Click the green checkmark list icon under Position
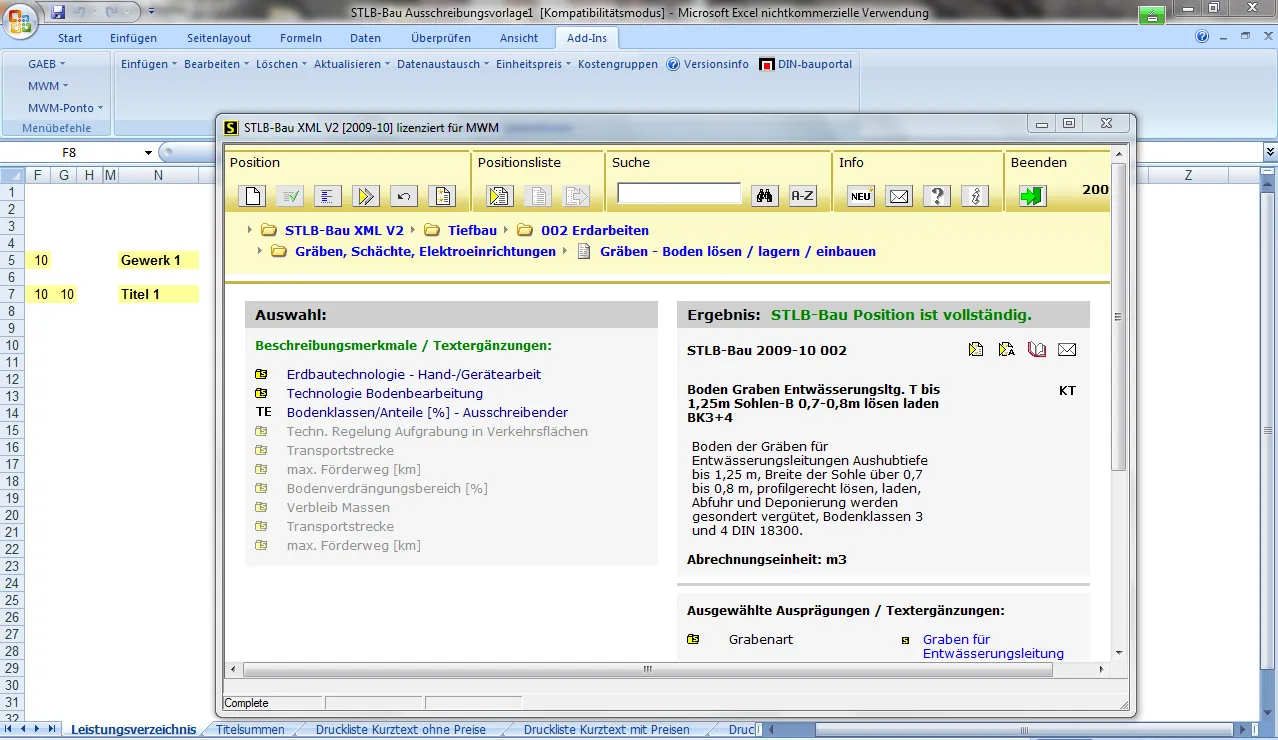This screenshot has height=740, width=1278. click(290, 196)
